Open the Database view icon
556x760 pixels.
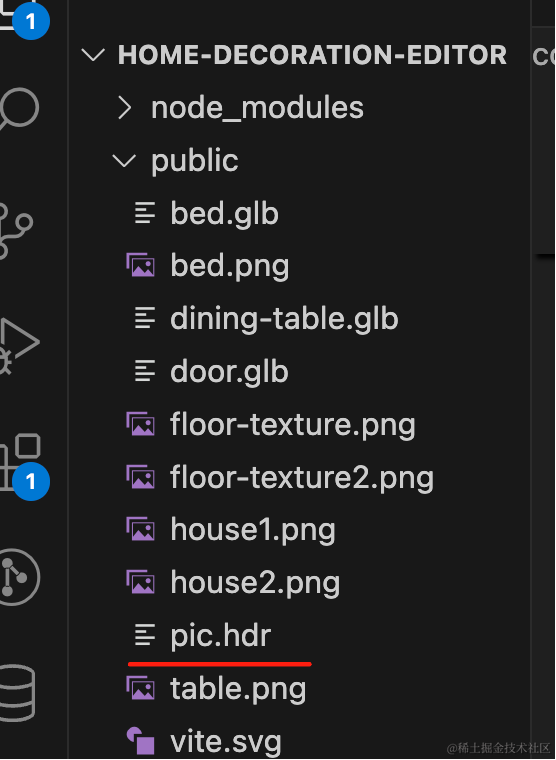click(16, 693)
